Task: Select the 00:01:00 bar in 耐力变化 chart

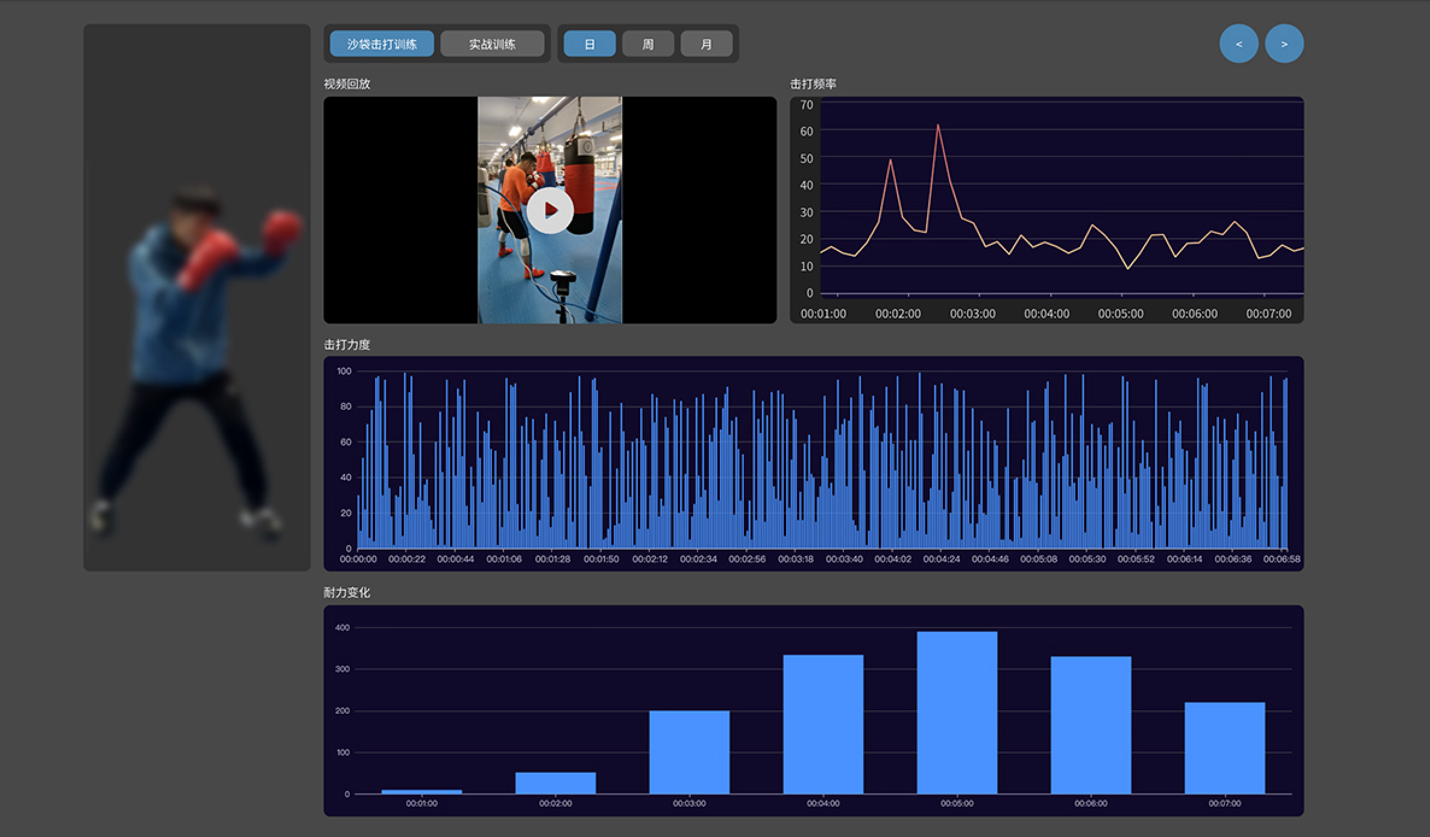Action: pos(422,791)
